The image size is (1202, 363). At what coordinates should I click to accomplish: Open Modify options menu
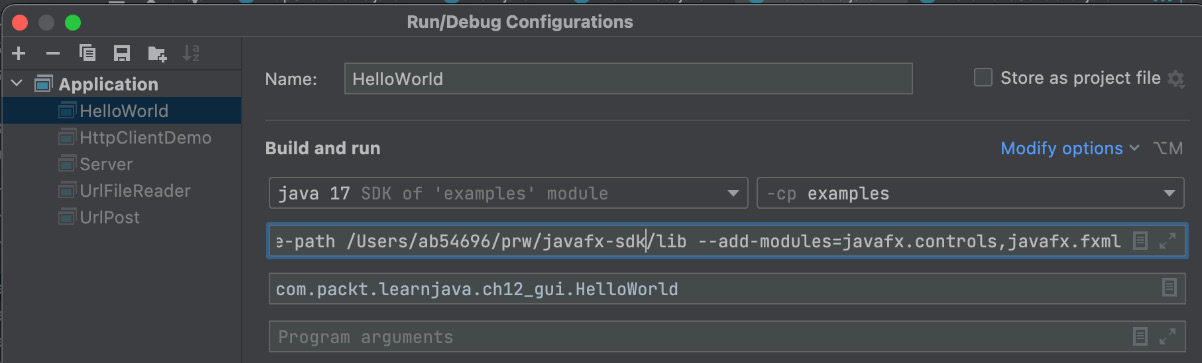[x=1070, y=148]
